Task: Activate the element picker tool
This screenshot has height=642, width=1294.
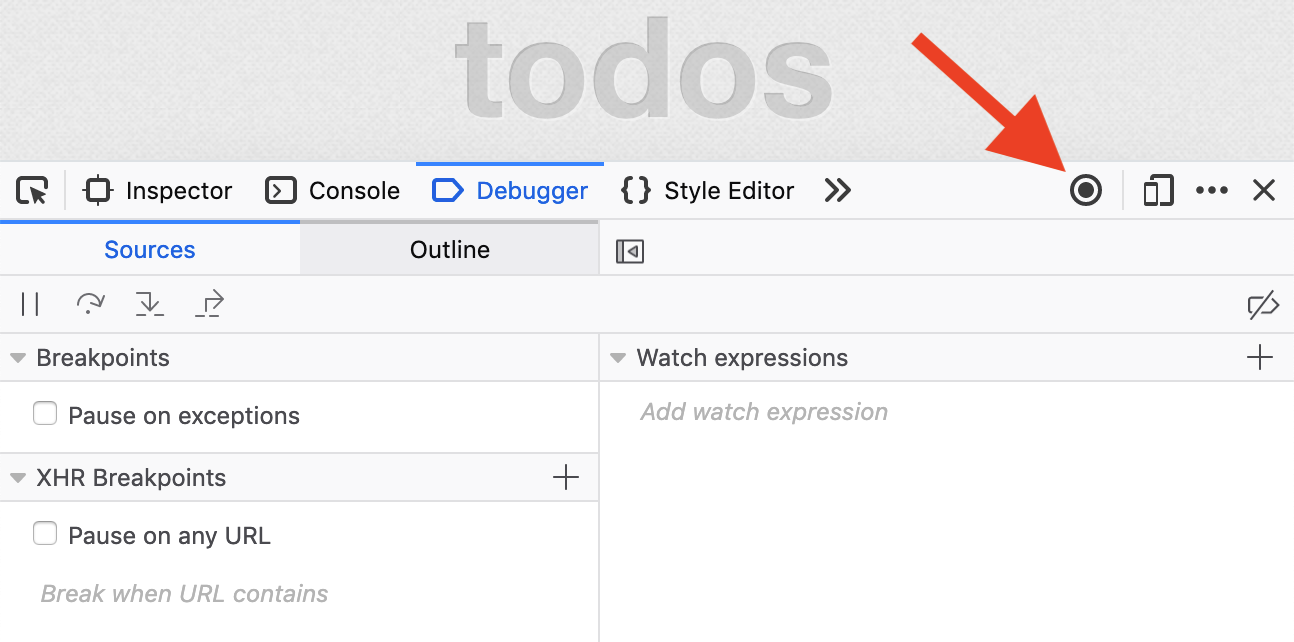Action: 32,190
